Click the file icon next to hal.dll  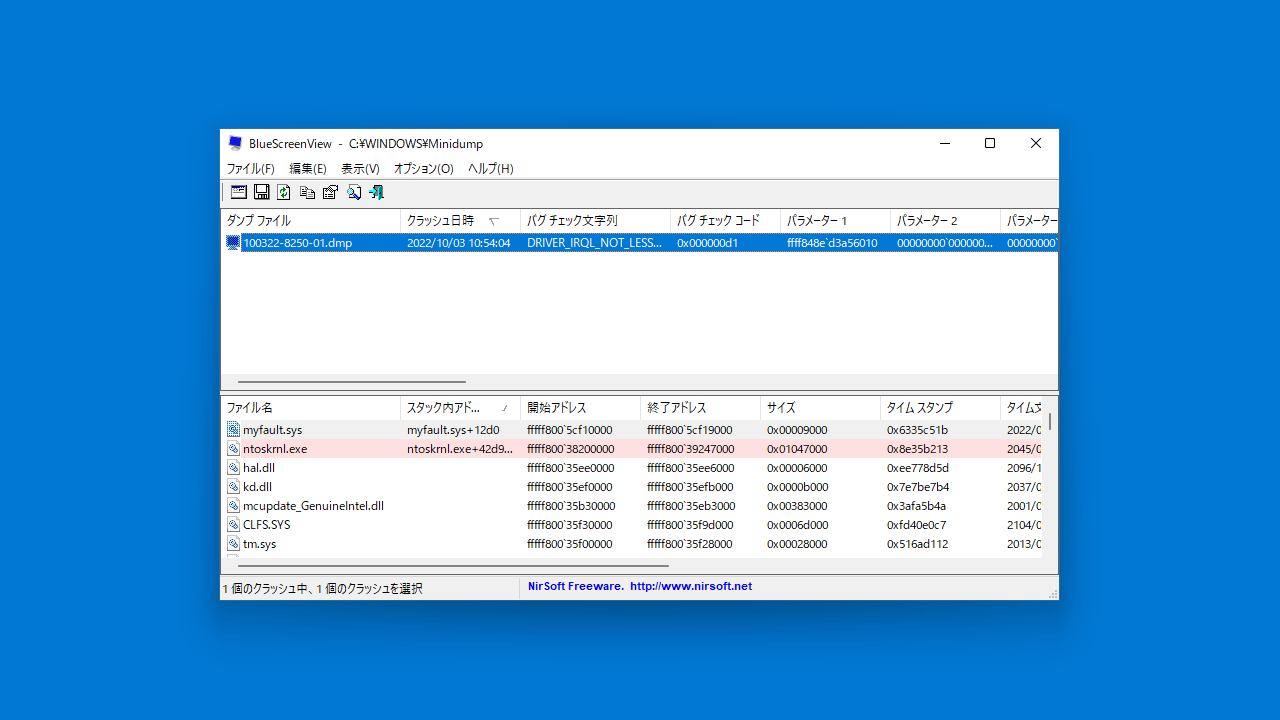pyautogui.click(x=233, y=468)
